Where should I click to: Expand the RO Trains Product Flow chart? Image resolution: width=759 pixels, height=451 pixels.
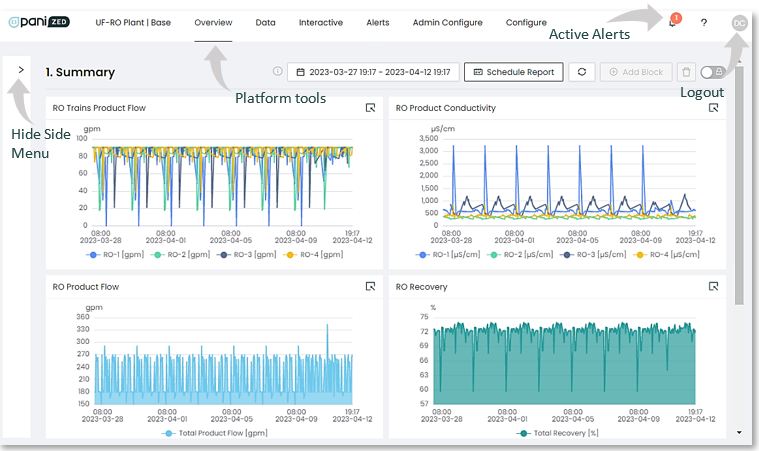click(369, 108)
